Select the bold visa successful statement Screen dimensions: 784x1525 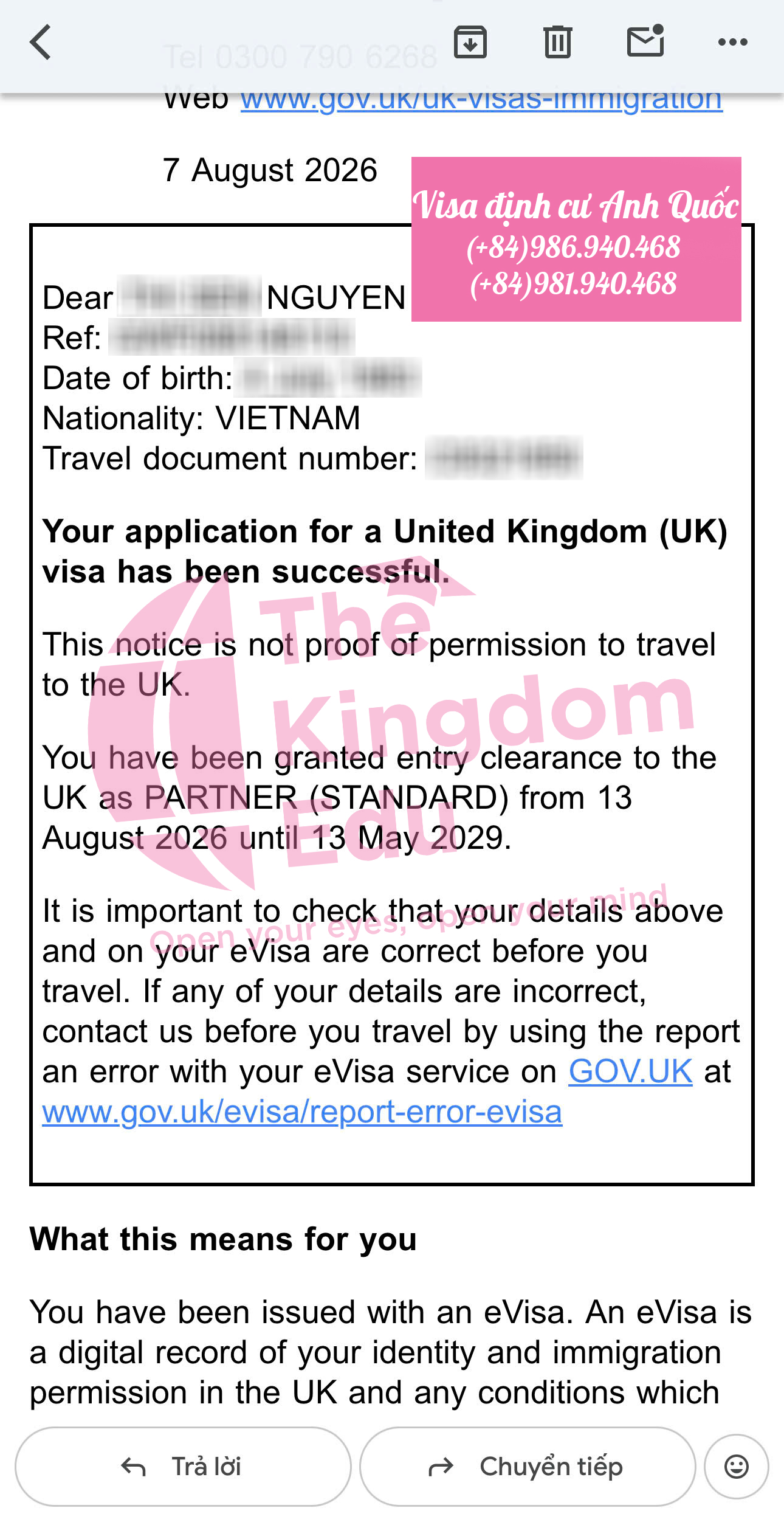385,552
